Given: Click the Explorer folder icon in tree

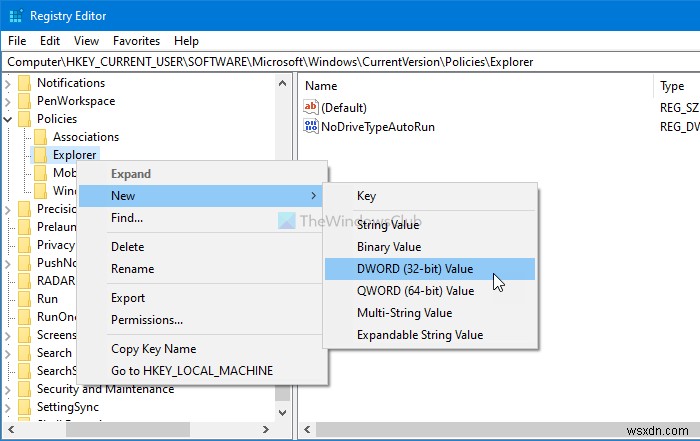Looking at the screenshot, I should tap(41, 155).
